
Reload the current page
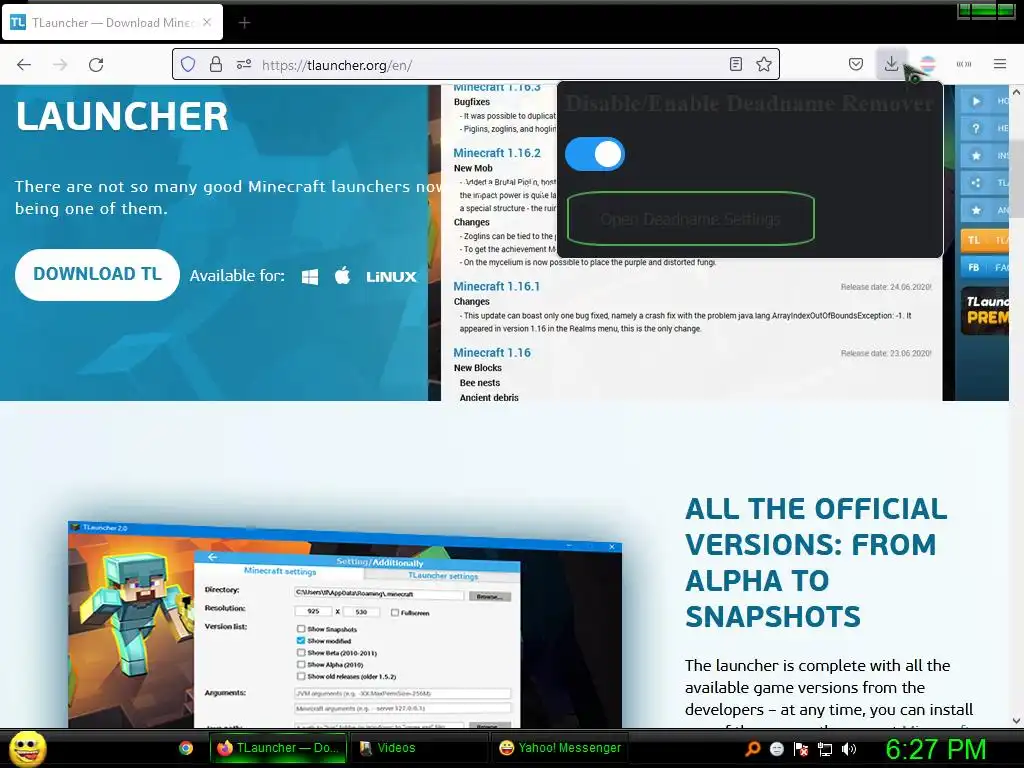96,65
